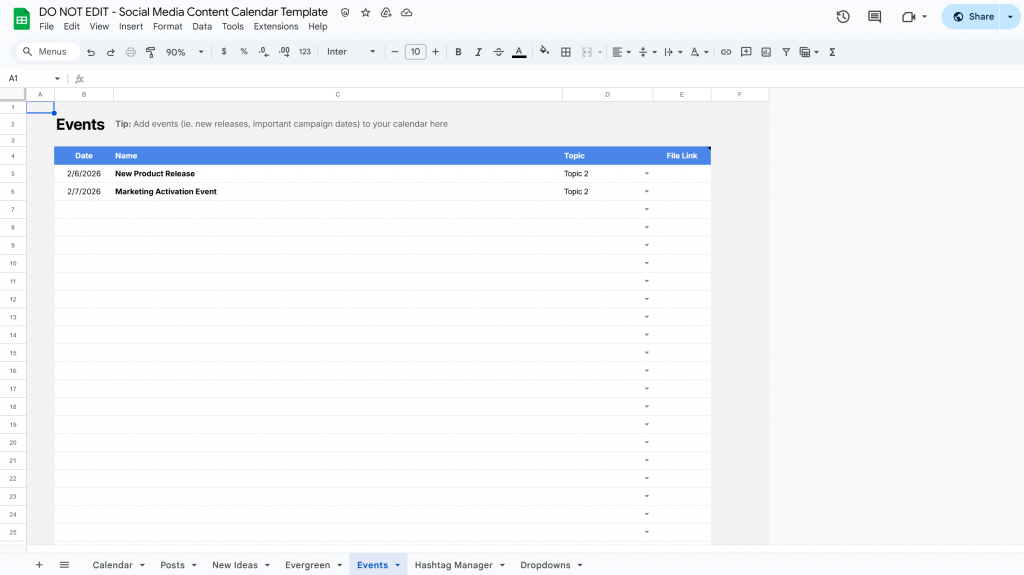
Task: Open the Data menu
Action: [x=202, y=27]
